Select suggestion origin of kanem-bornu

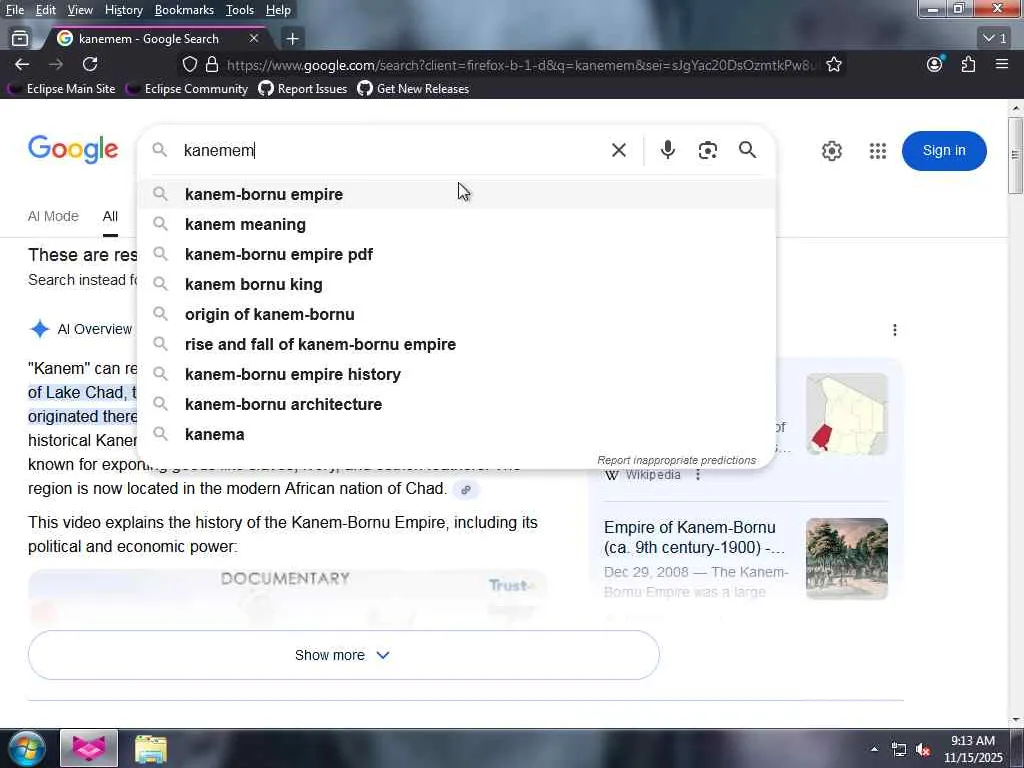point(457,315)
